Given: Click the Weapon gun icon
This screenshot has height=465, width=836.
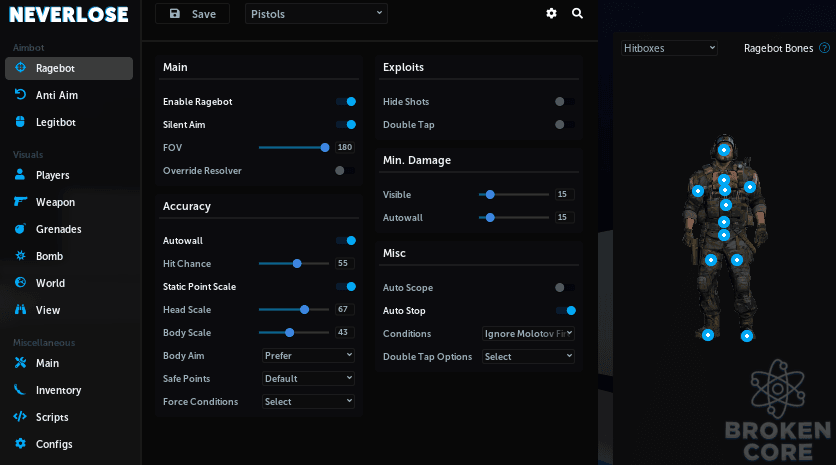Looking at the screenshot, I should click(20, 202).
